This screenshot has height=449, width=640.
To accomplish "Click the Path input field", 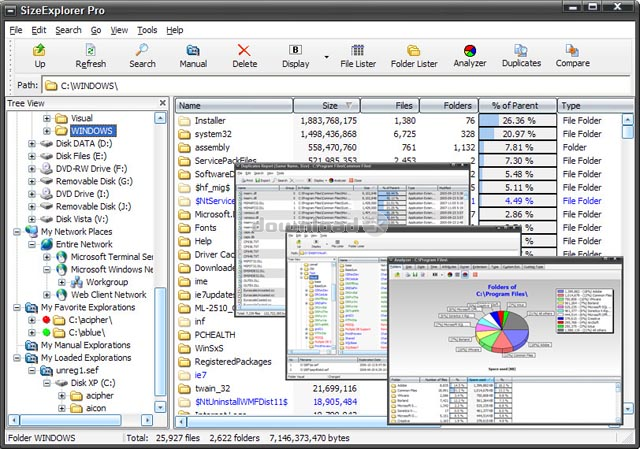I will (x=335, y=86).
